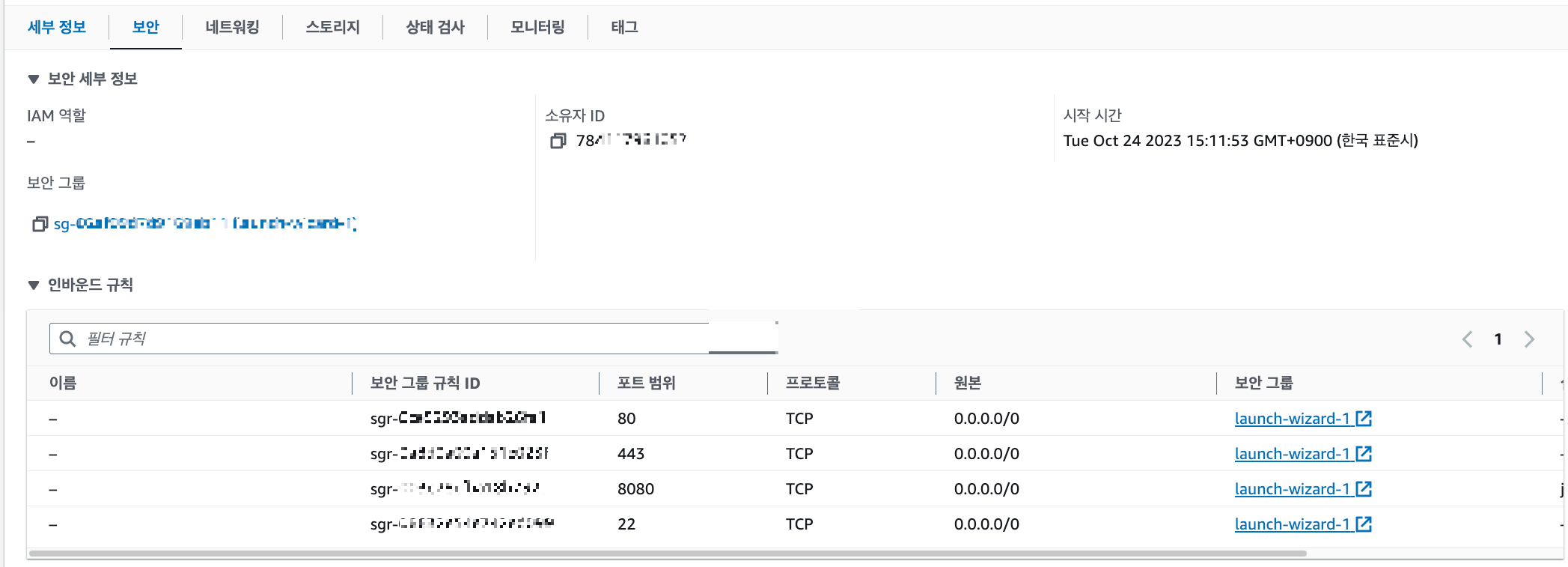1568x567 pixels.
Task: Open the sg- security group link
Action: click(x=205, y=224)
